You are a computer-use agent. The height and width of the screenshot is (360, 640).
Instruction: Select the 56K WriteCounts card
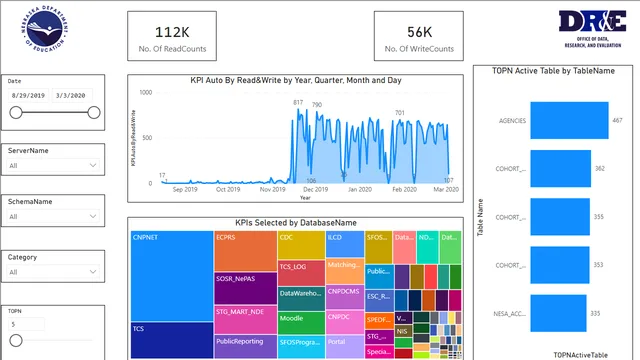419,36
